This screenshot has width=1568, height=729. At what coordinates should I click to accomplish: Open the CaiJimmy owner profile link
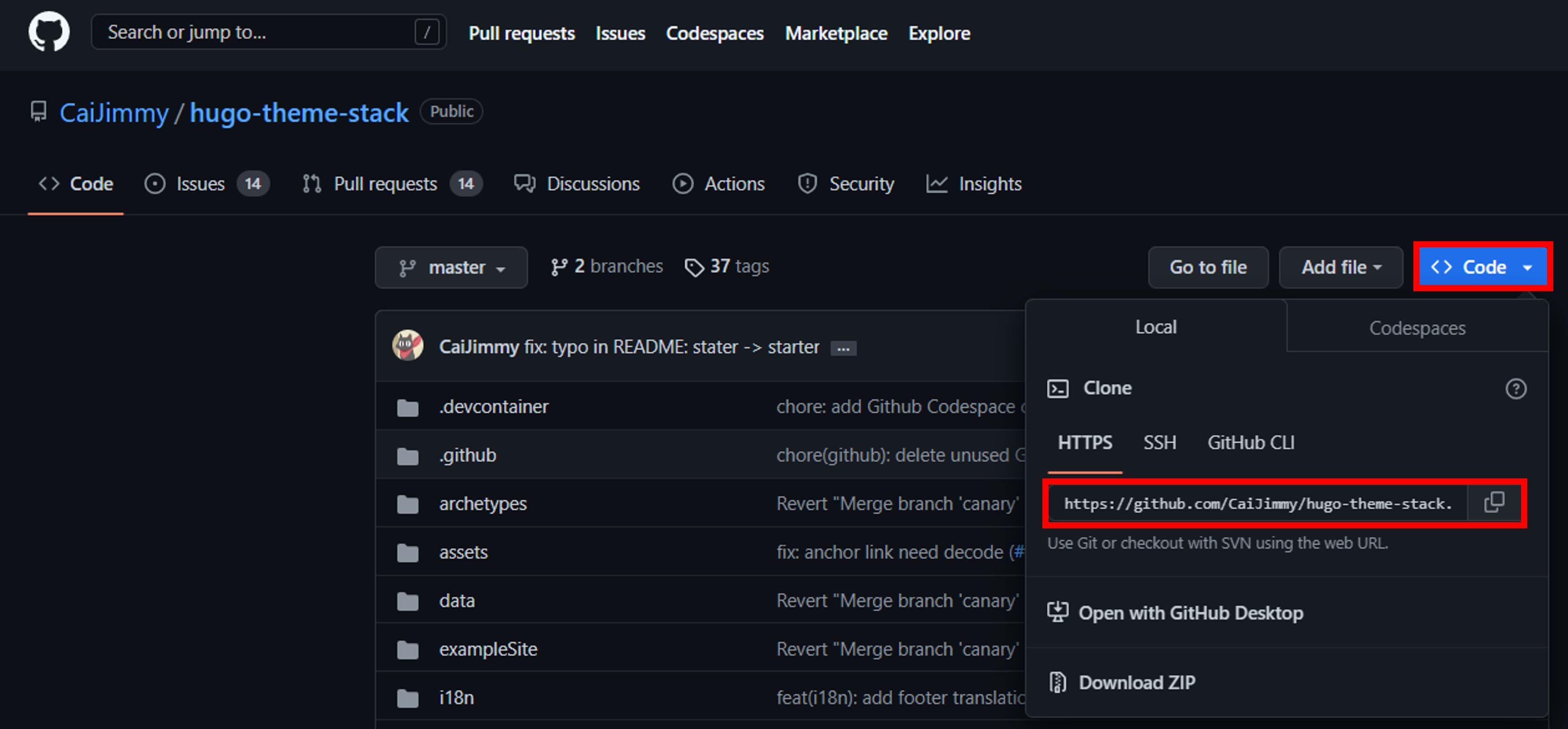[114, 113]
